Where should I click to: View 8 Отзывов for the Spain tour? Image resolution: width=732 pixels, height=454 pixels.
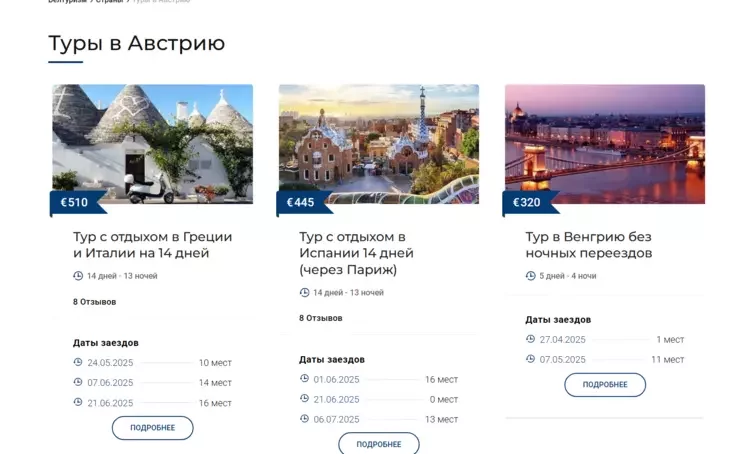[320, 318]
